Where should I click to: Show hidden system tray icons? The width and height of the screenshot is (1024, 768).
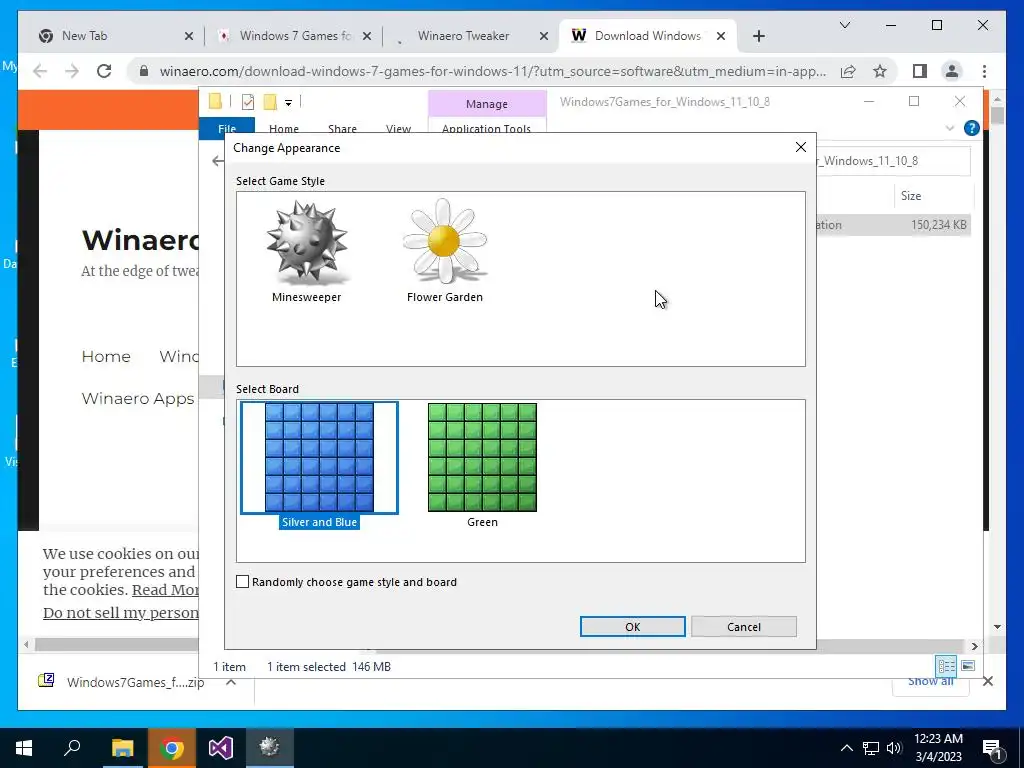point(846,748)
